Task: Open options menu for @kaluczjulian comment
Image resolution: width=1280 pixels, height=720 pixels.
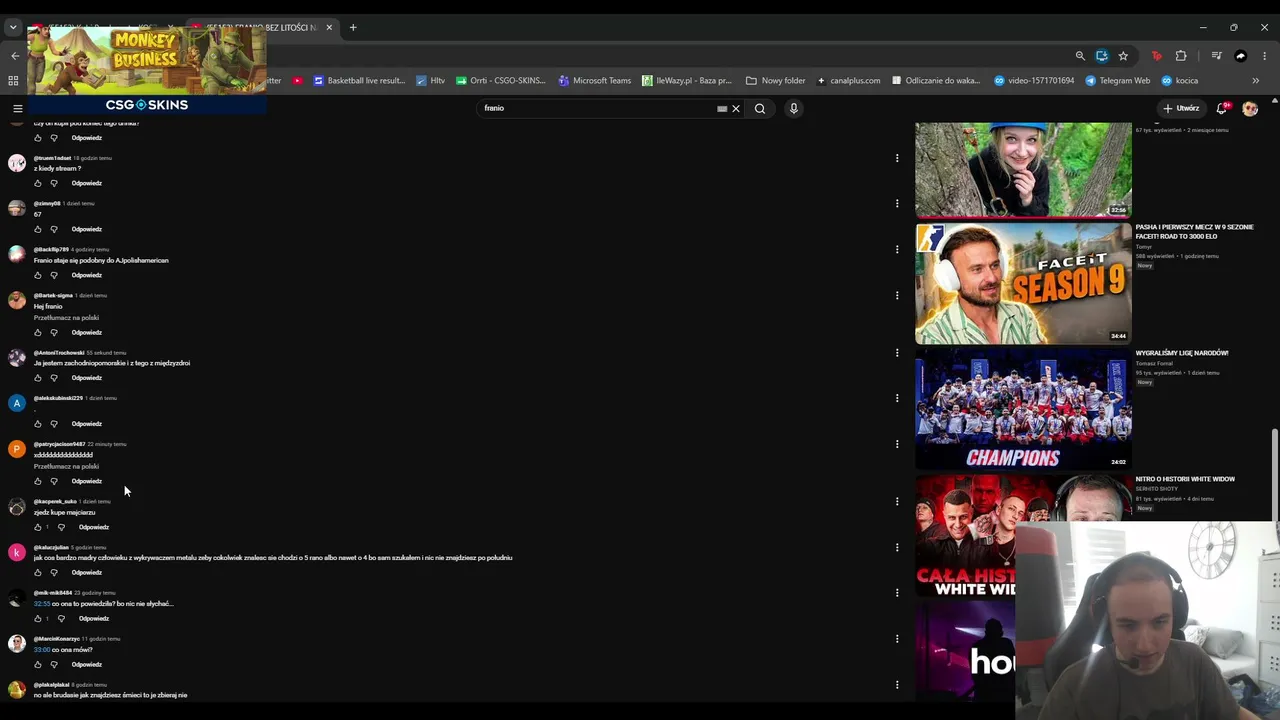Action: [x=897, y=547]
